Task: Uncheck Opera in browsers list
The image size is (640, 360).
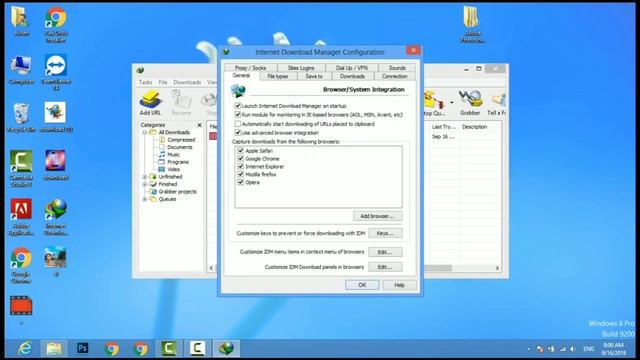Action: [241, 182]
